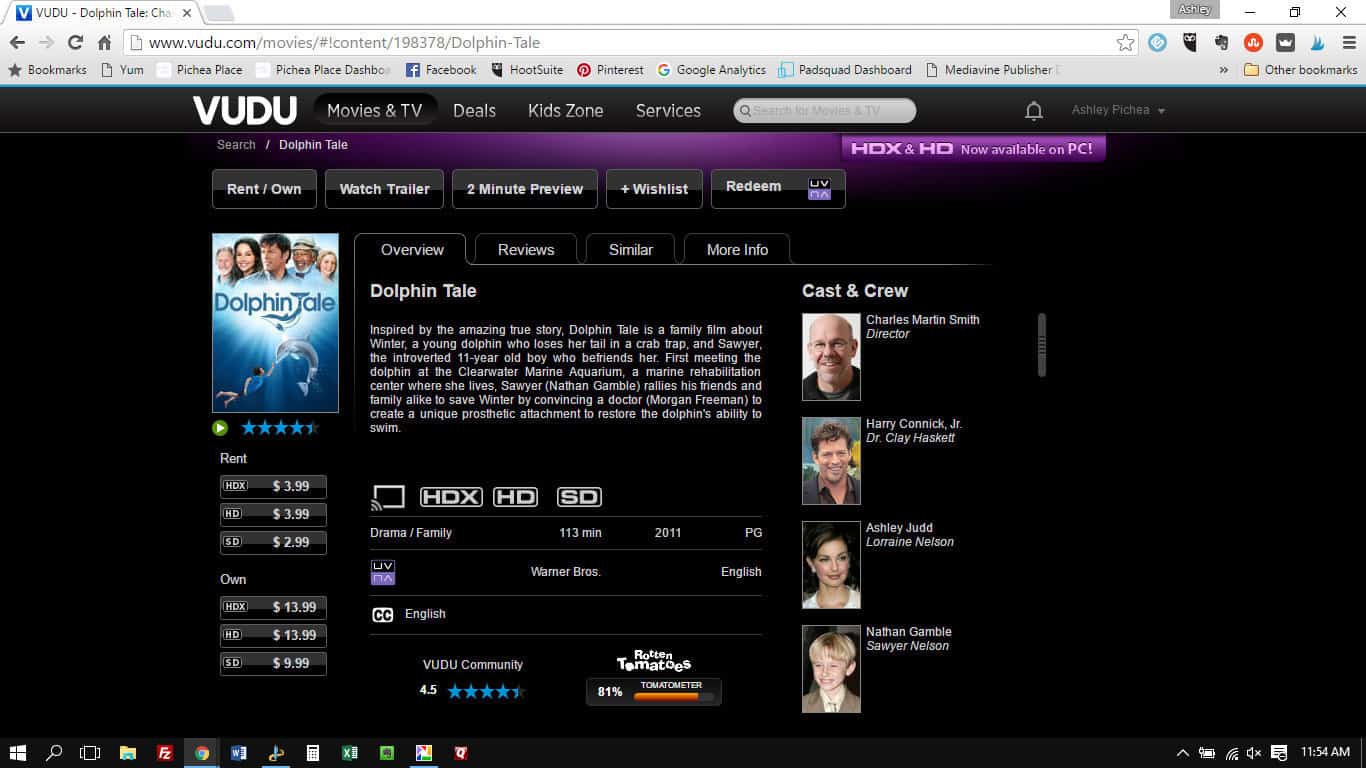Image resolution: width=1366 pixels, height=768 pixels.
Task: Click the large HD format badge
Action: pyautogui.click(x=515, y=497)
